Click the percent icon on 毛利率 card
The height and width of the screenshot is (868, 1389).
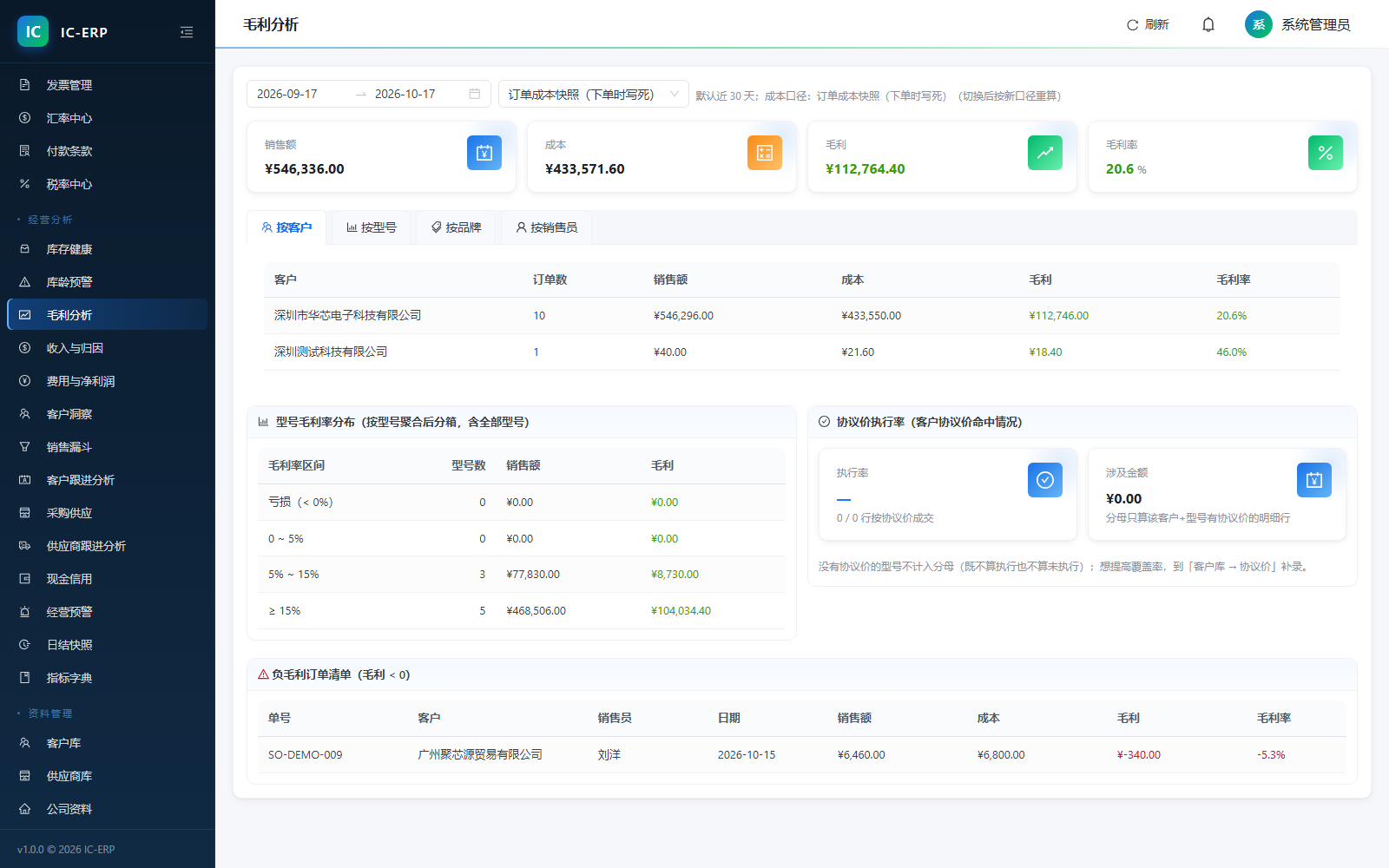point(1326,153)
